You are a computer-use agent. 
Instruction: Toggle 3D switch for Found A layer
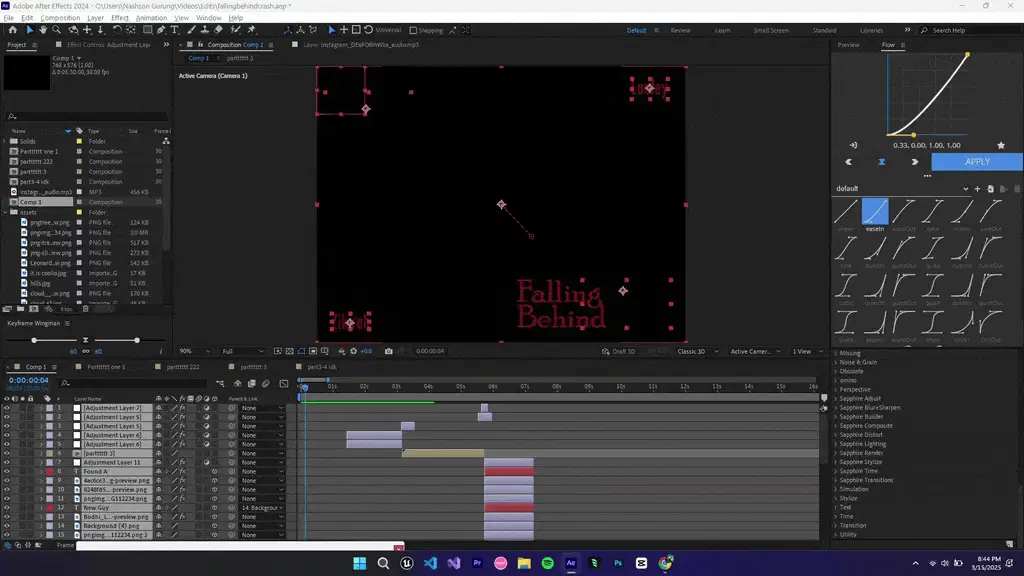[x=214, y=472]
